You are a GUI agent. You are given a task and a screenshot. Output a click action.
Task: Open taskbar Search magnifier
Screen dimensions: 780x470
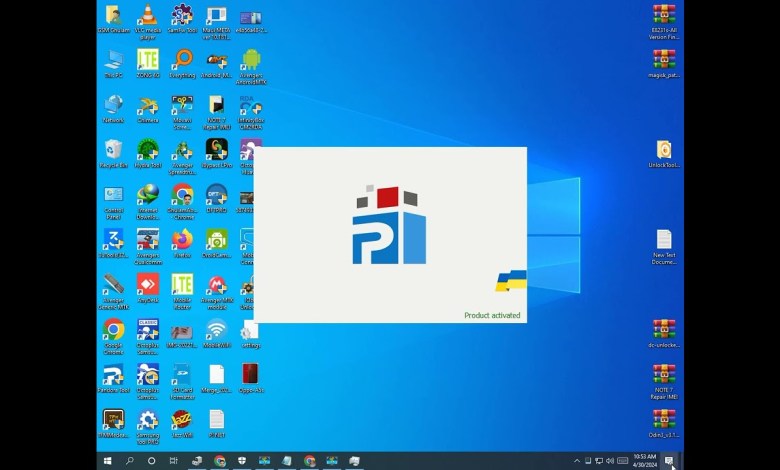[130, 461]
